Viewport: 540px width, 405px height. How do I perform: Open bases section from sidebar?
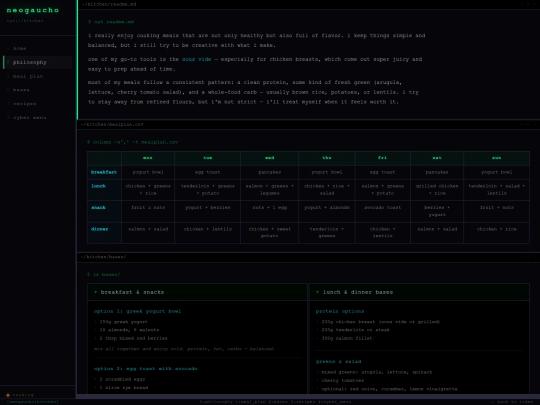(x=38, y=90)
